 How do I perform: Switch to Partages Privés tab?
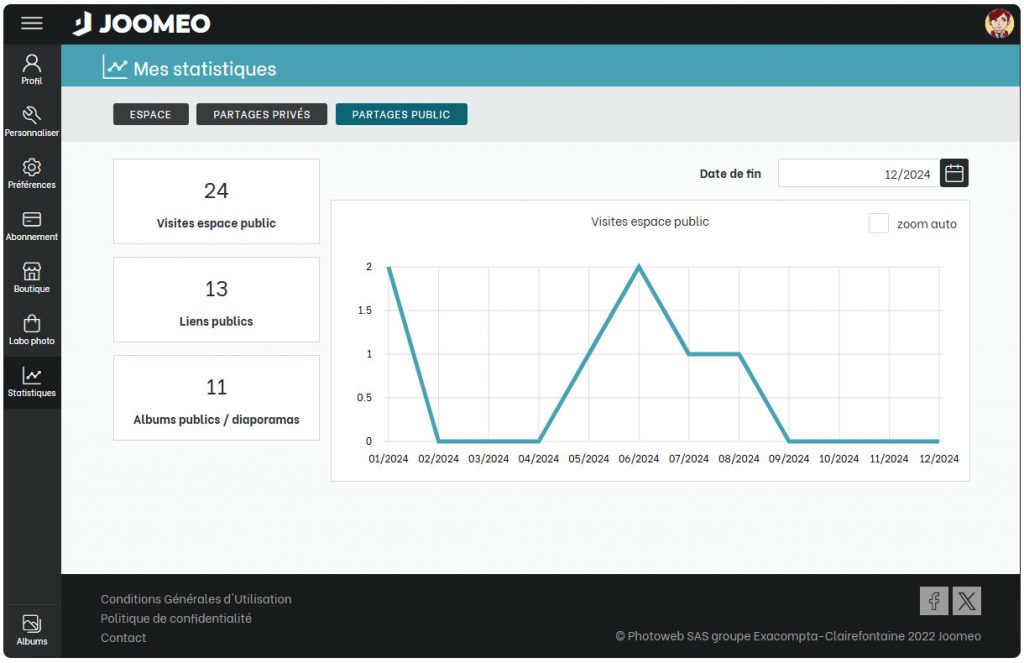point(262,115)
